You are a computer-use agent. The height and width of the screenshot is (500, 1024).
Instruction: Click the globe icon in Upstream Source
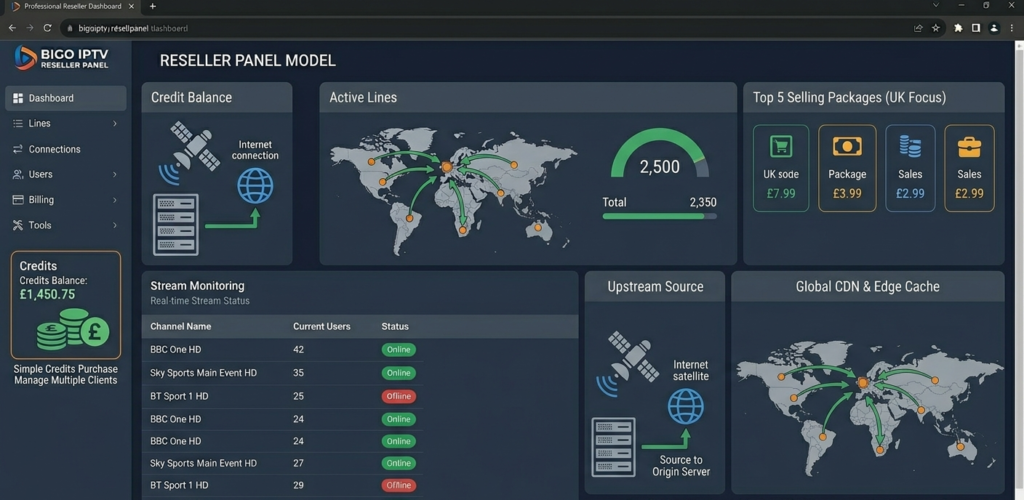686,407
